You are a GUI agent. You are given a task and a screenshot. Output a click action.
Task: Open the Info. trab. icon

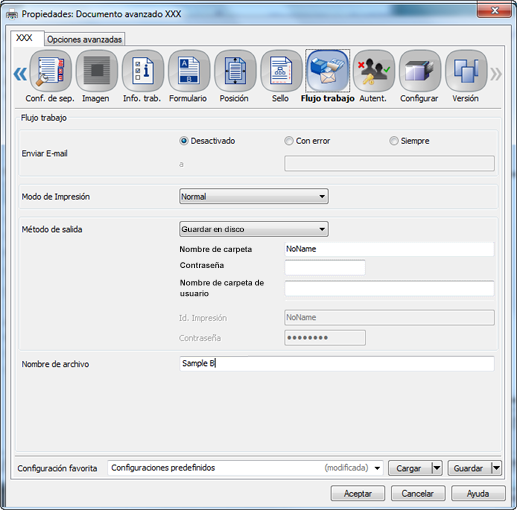[143, 71]
